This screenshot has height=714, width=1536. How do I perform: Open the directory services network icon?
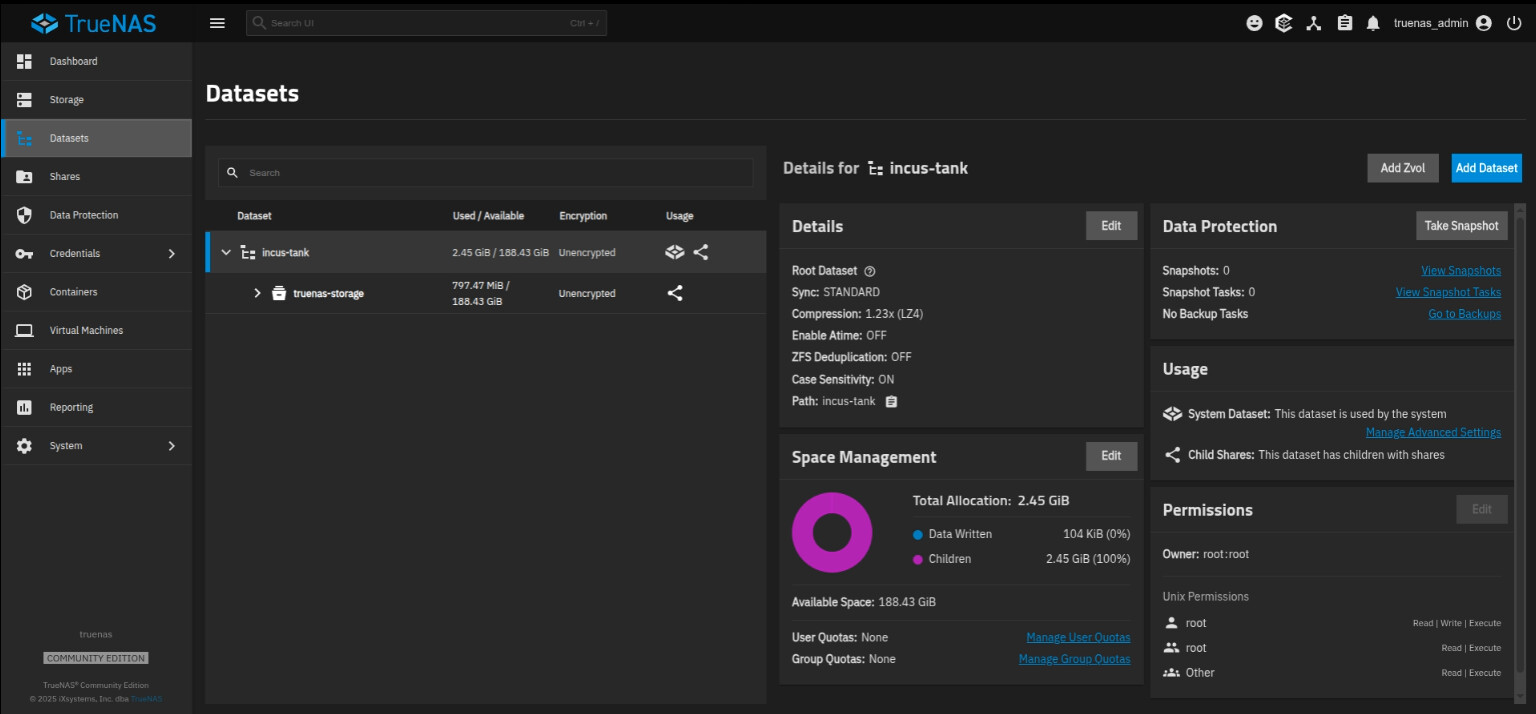pos(1314,23)
